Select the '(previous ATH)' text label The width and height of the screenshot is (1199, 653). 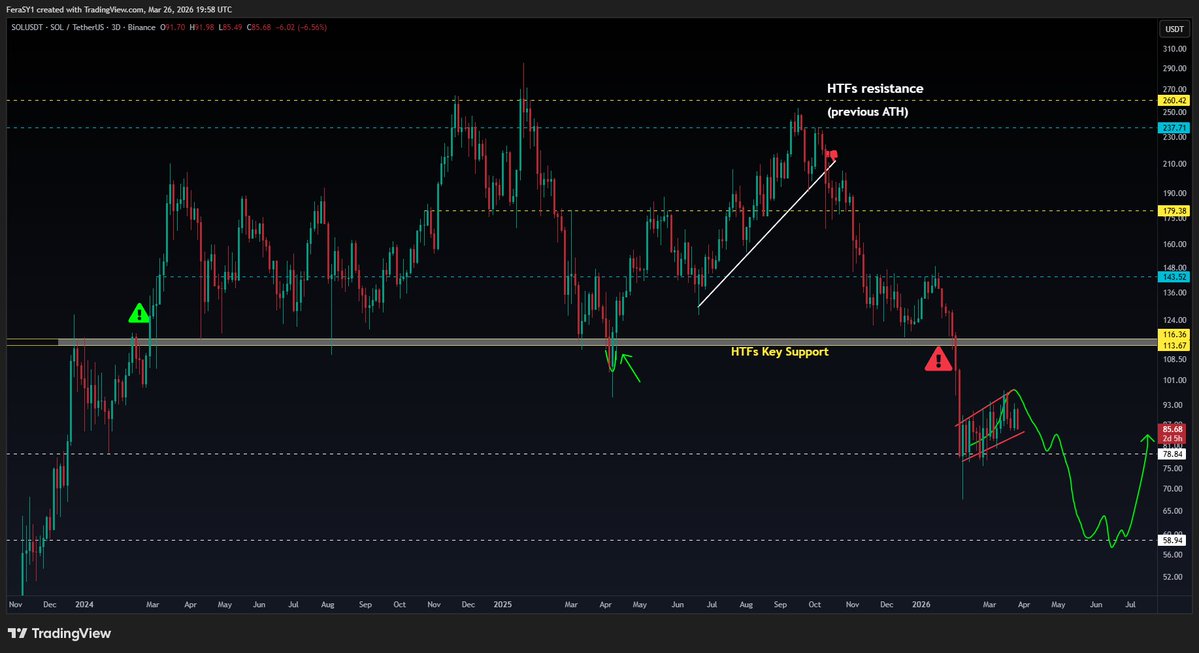pyautogui.click(x=867, y=112)
